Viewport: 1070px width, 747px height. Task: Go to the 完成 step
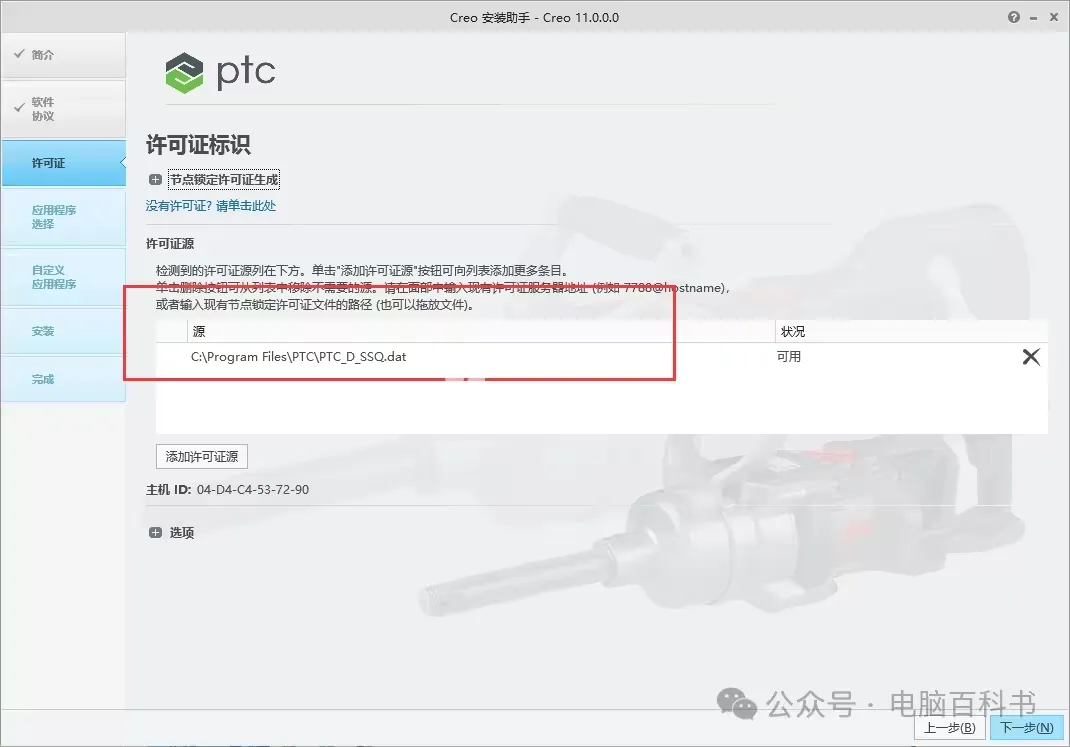coord(63,379)
